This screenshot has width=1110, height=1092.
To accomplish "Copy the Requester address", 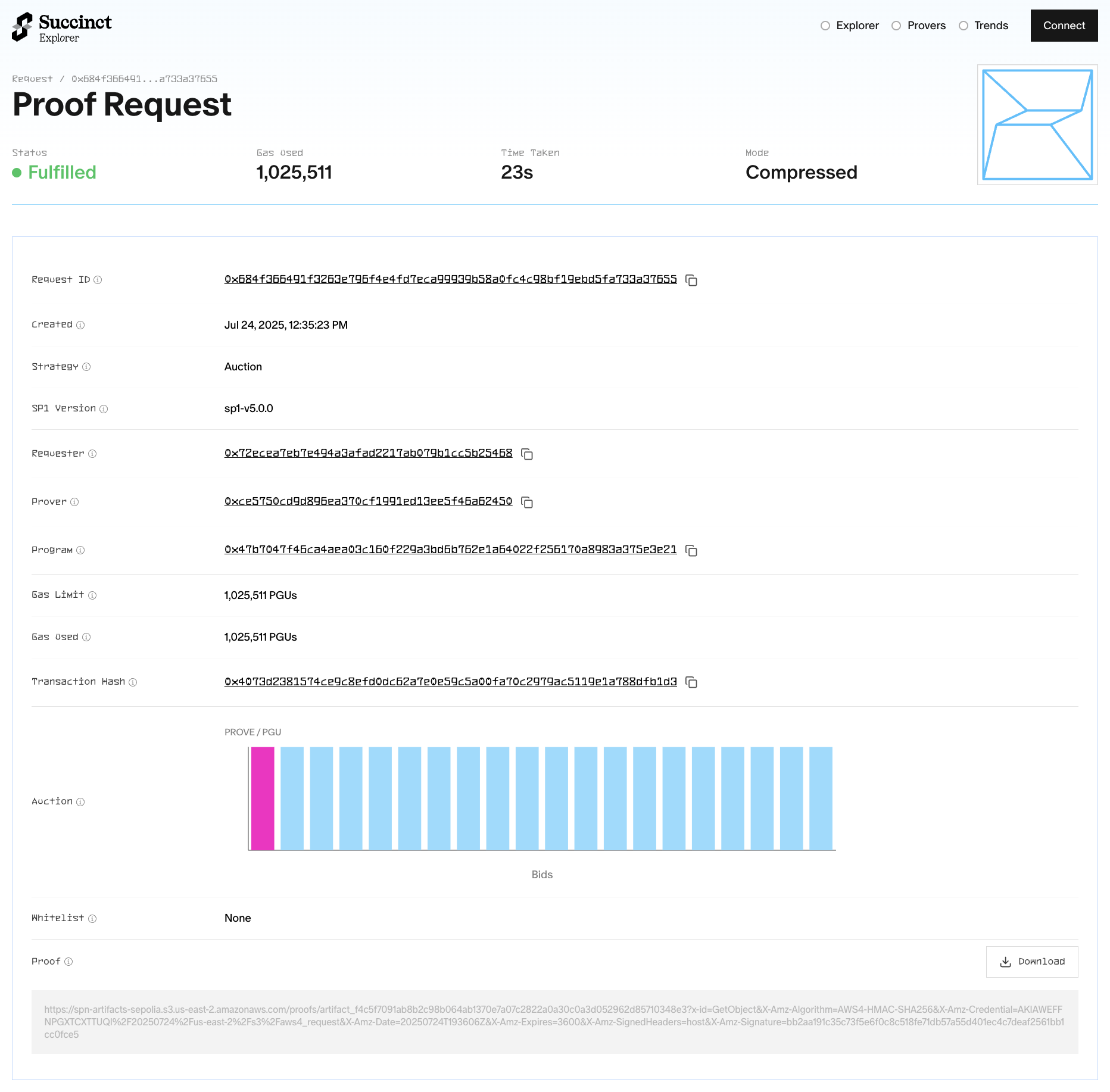I will 527,454.
